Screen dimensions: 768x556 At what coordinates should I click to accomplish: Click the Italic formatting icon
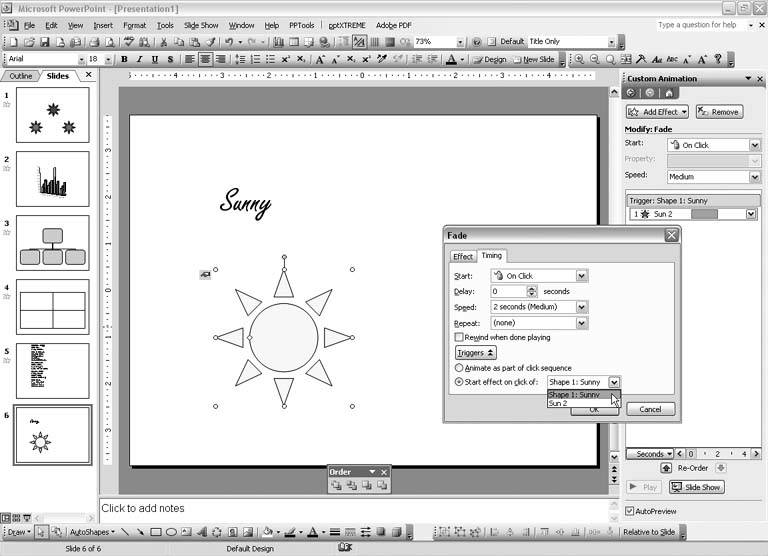coord(140,60)
